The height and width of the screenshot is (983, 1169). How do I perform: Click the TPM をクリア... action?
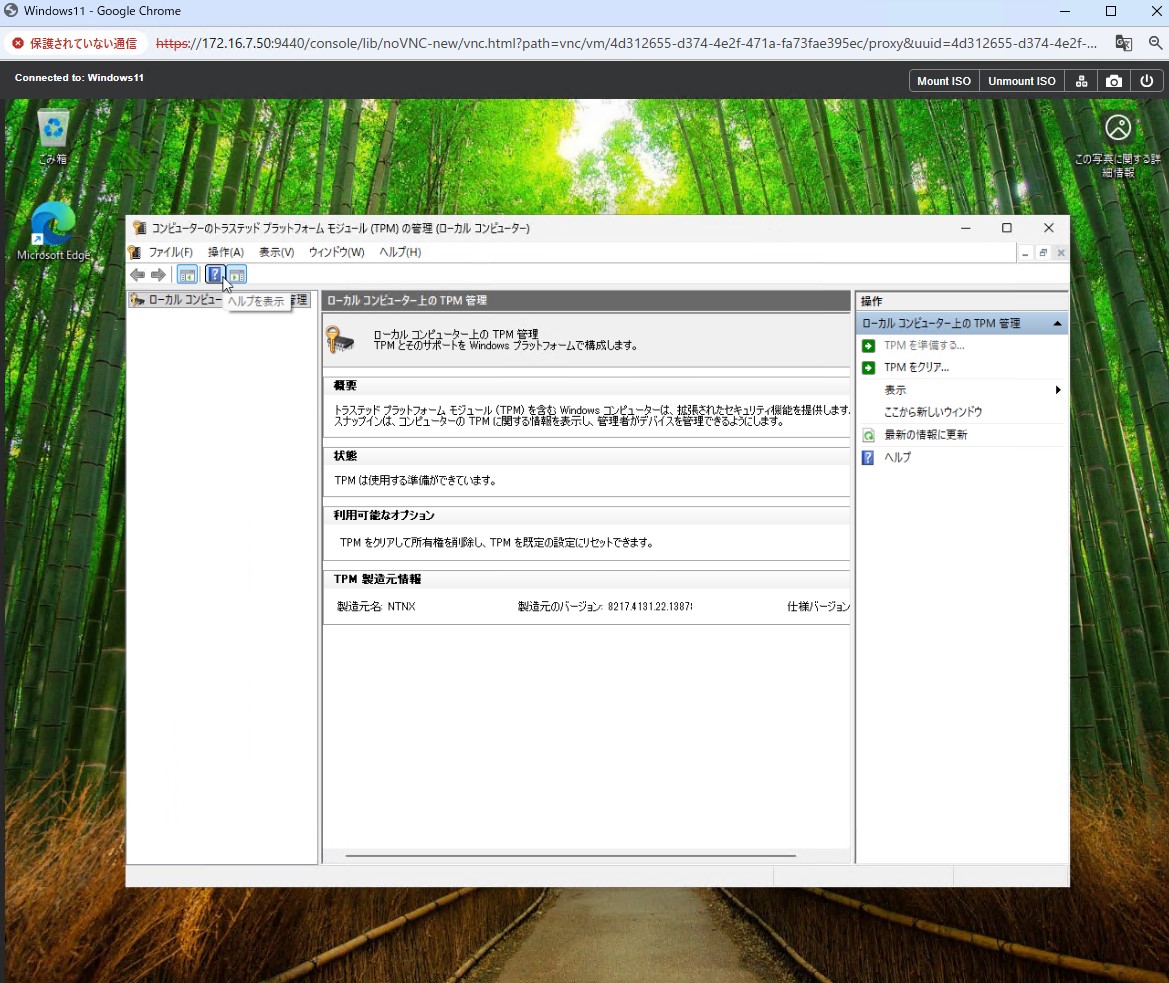(916, 368)
